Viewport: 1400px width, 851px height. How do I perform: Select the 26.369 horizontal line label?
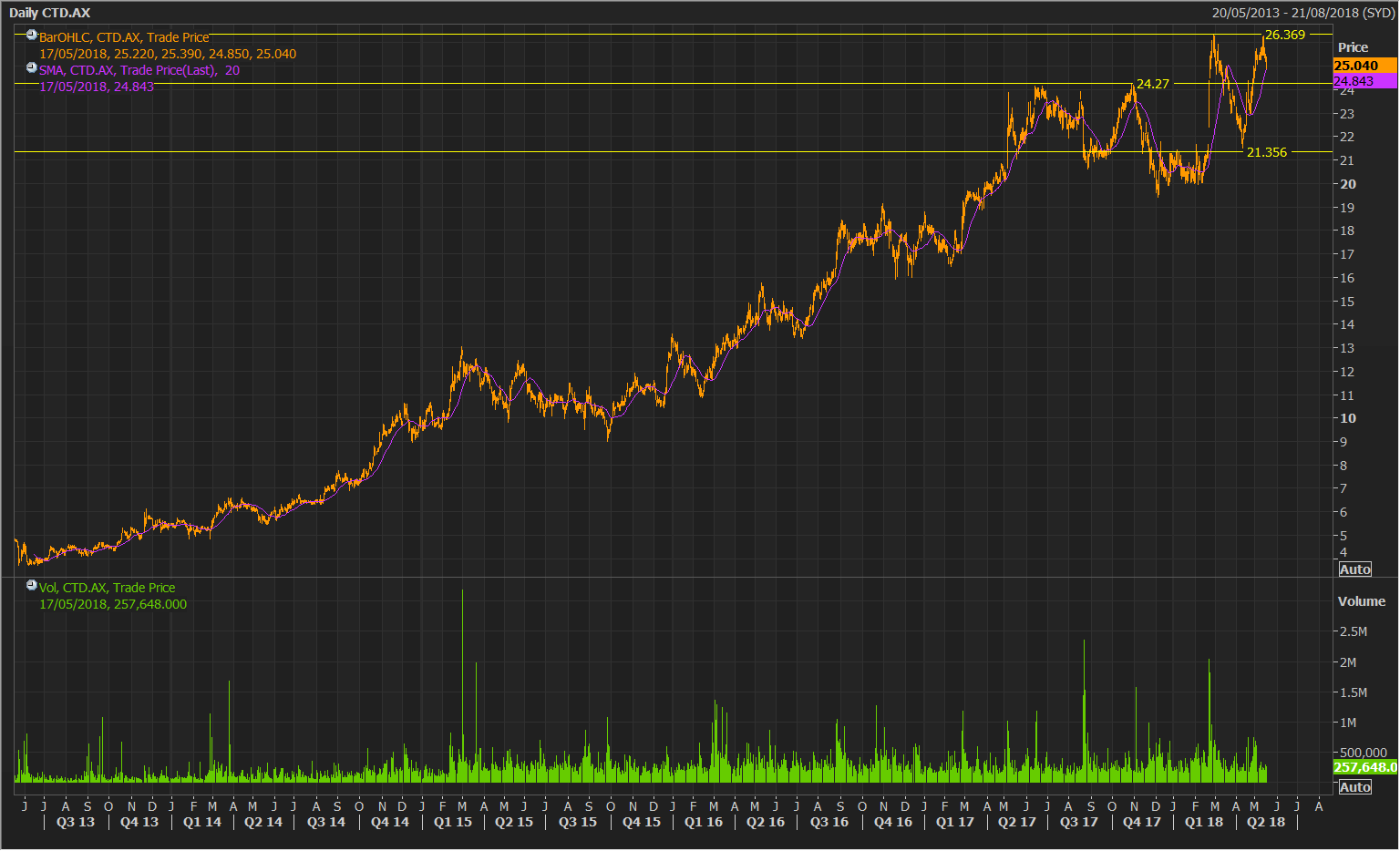click(1285, 35)
